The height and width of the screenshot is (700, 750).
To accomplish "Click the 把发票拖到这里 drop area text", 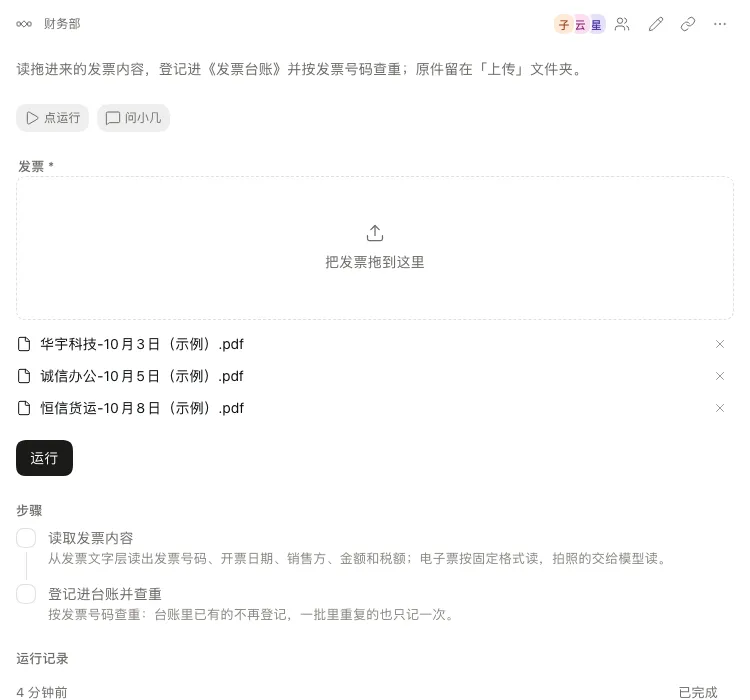I will 375,262.
